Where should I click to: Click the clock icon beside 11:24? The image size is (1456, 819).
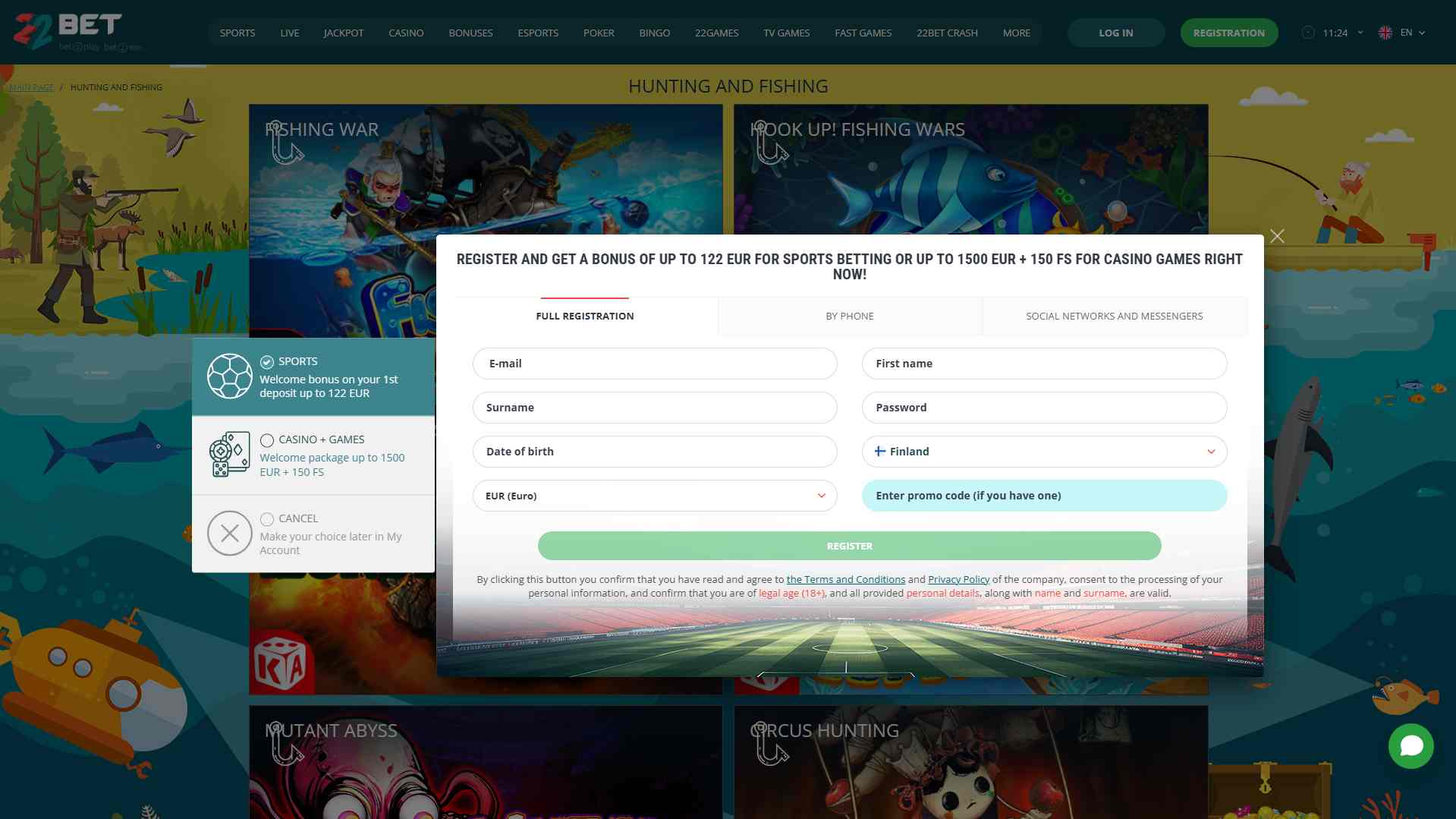1308,33
